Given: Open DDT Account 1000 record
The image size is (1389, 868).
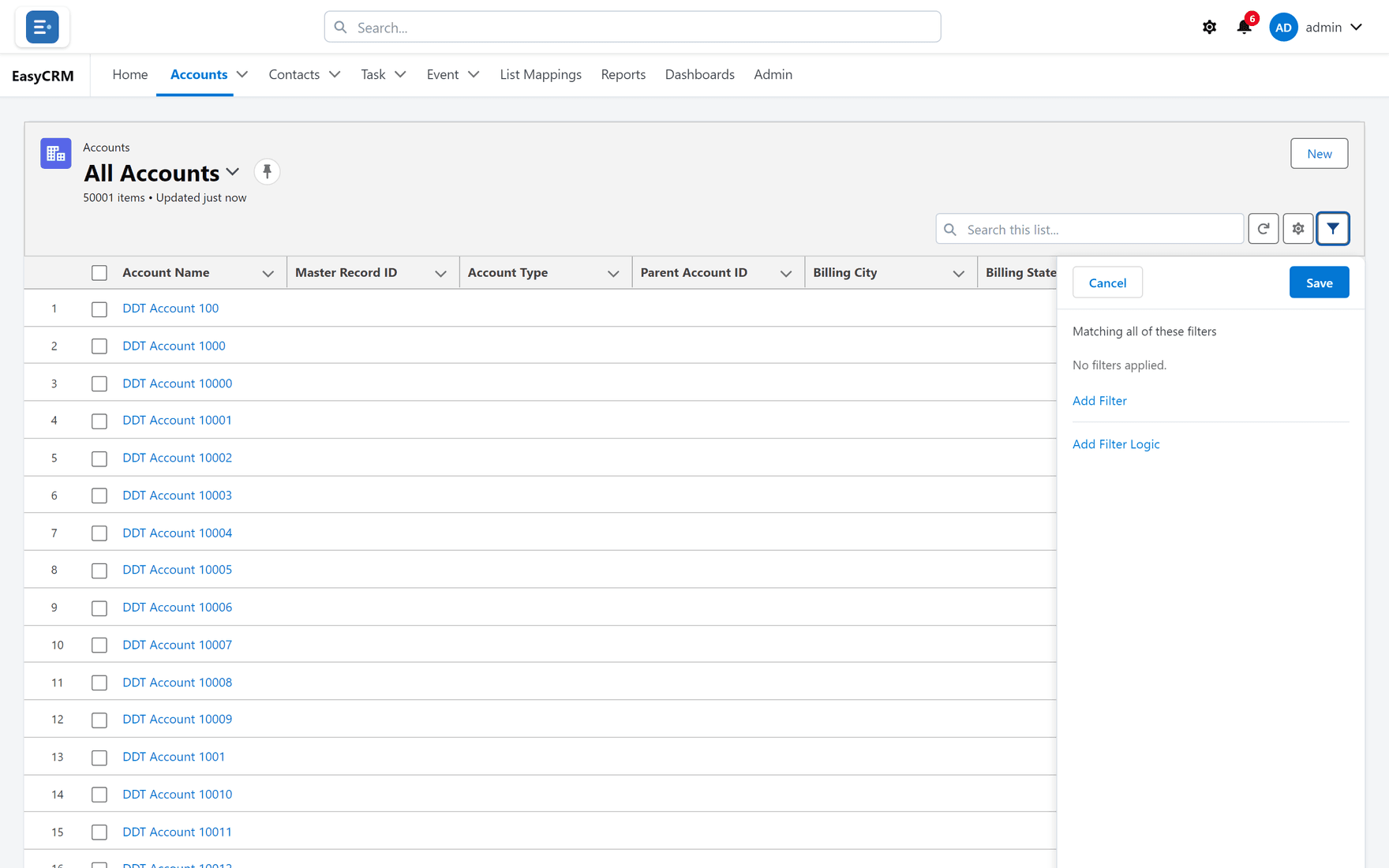Looking at the screenshot, I should pyautogui.click(x=174, y=346).
